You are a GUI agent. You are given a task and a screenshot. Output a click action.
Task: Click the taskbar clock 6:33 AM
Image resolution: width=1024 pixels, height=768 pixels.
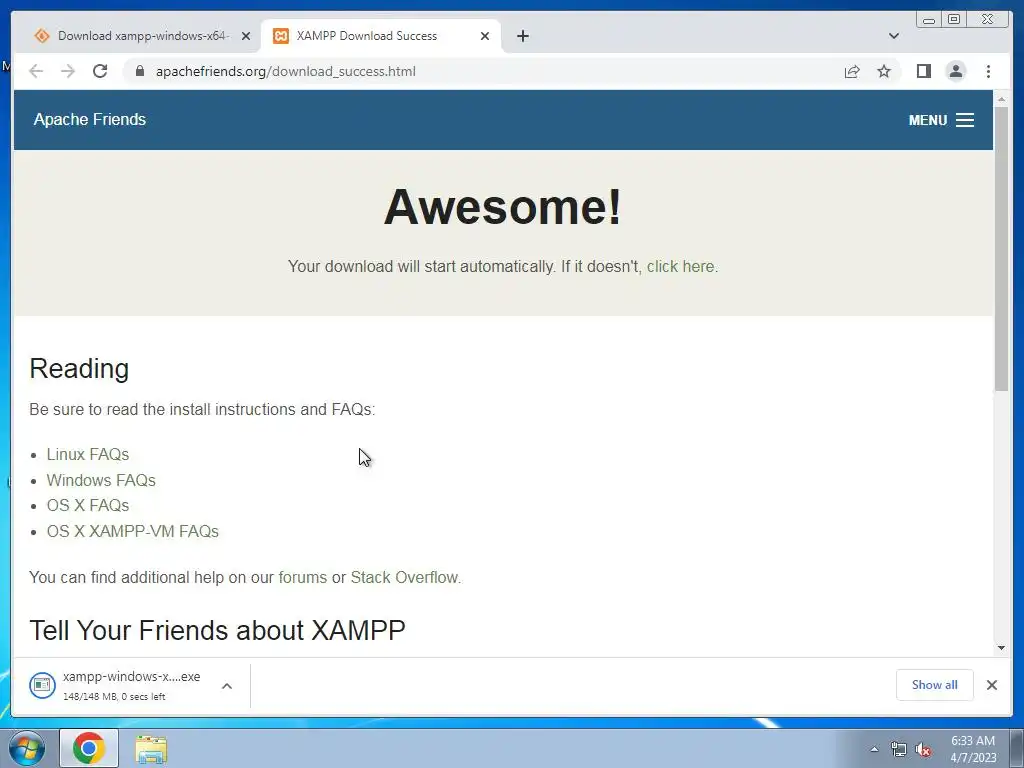pyautogui.click(x=972, y=741)
